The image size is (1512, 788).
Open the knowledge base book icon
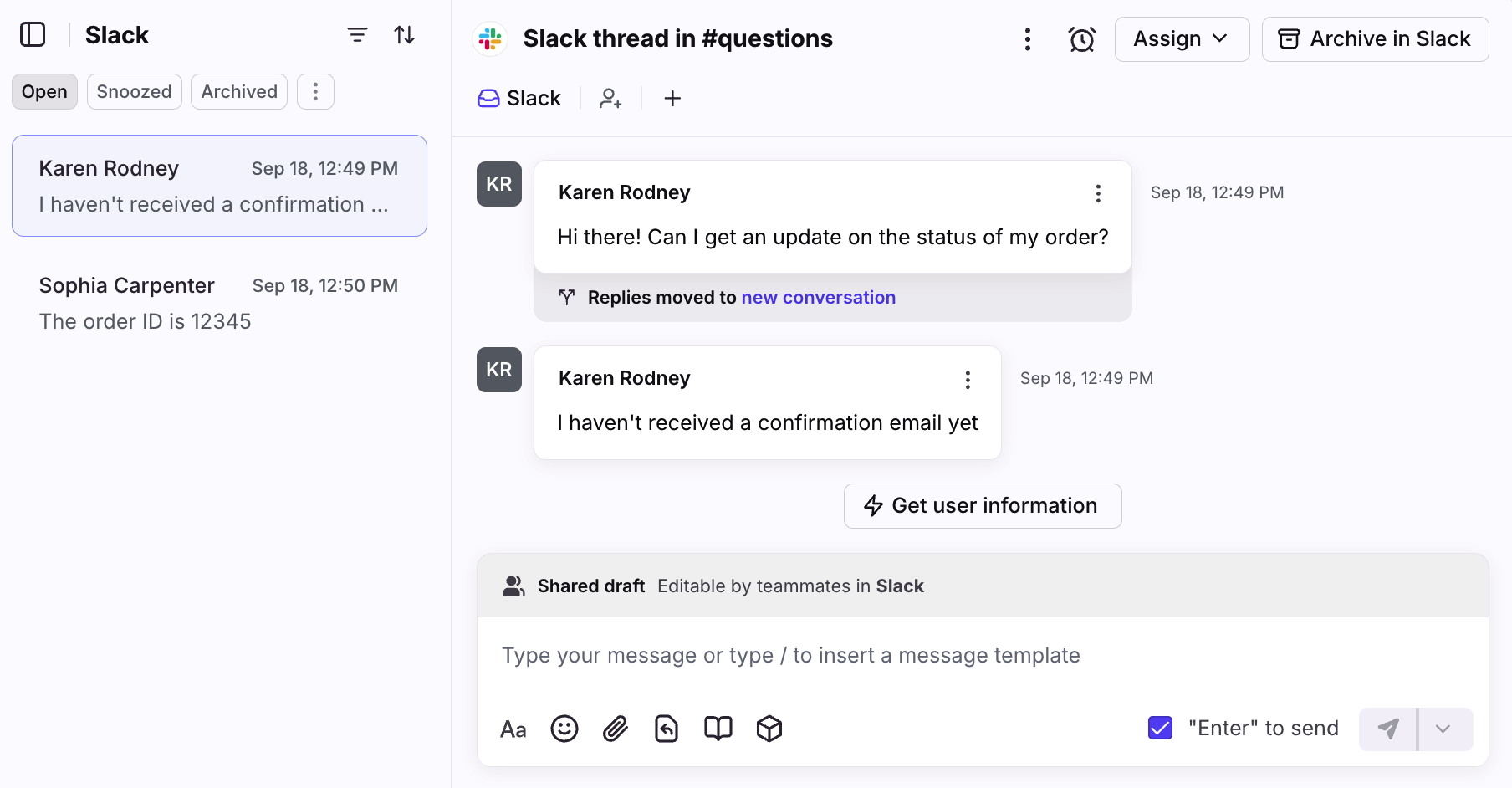tap(718, 729)
